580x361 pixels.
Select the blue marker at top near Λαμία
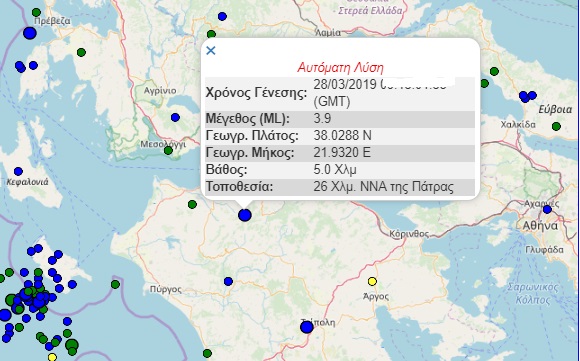coord(222,16)
